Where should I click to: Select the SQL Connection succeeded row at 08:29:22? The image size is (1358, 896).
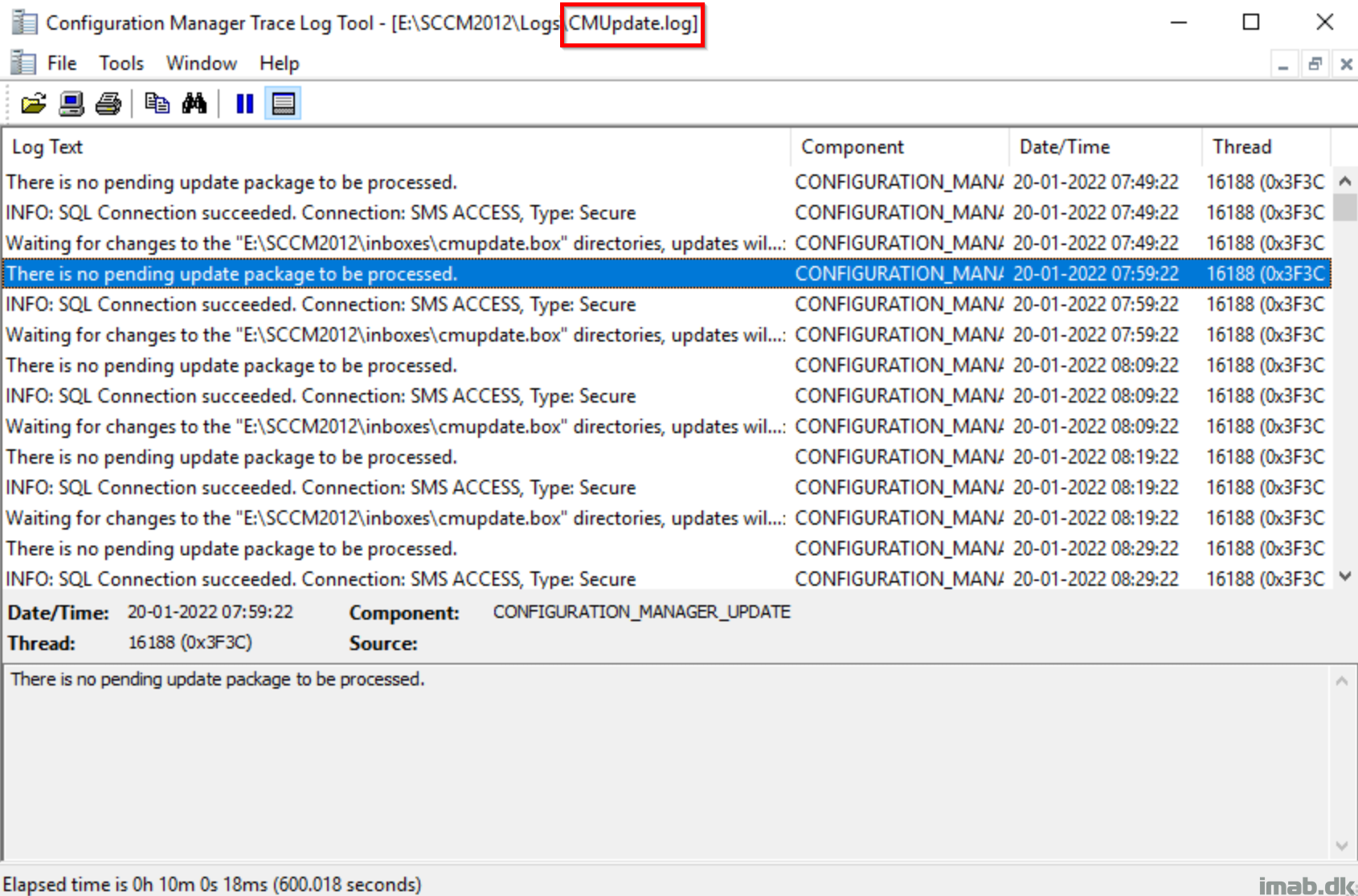[x=667, y=578]
